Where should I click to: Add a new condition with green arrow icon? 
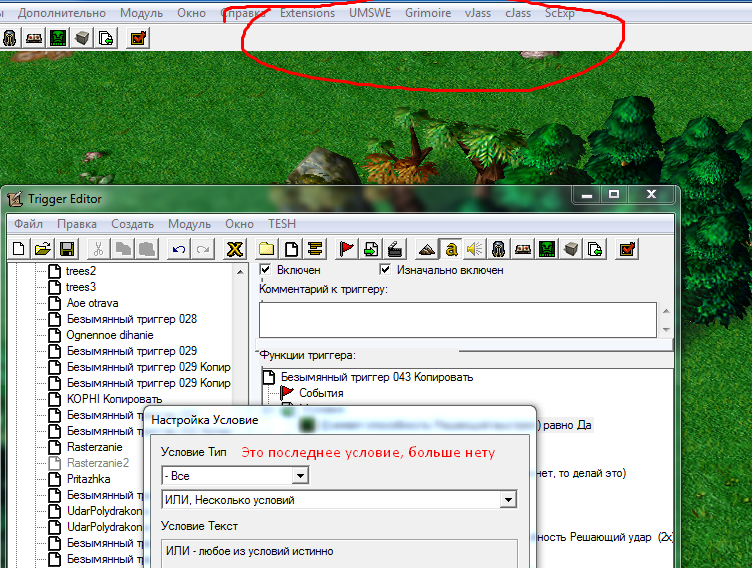click(371, 249)
